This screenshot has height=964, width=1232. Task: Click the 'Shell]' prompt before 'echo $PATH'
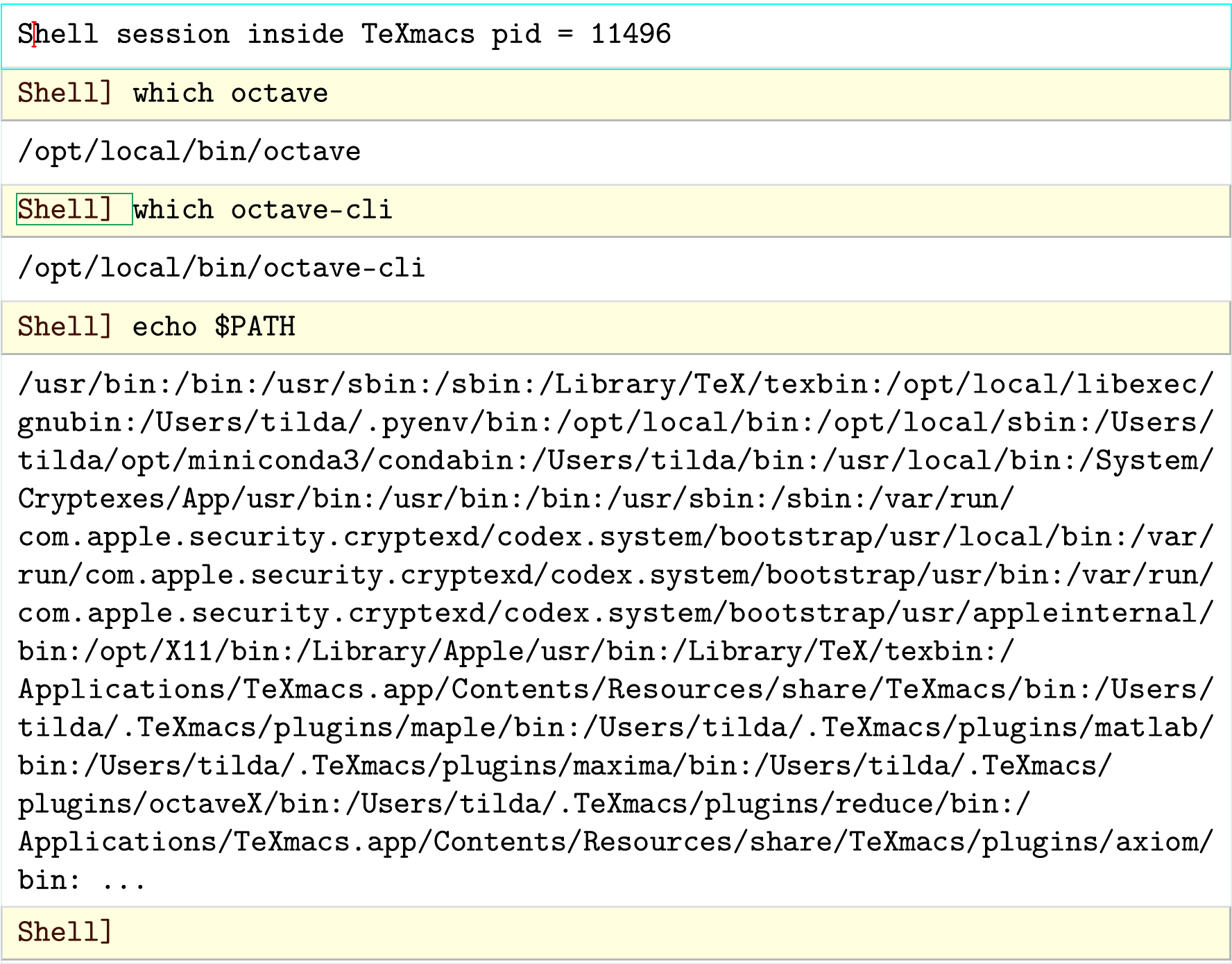pyautogui.click(x=65, y=327)
